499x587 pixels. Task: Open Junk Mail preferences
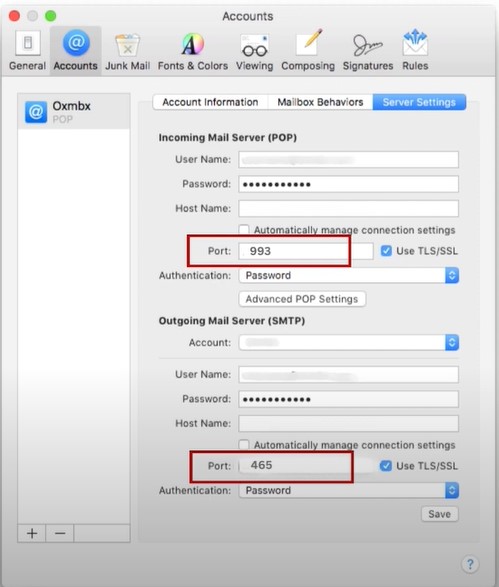pyautogui.click(x=128, y=51)
